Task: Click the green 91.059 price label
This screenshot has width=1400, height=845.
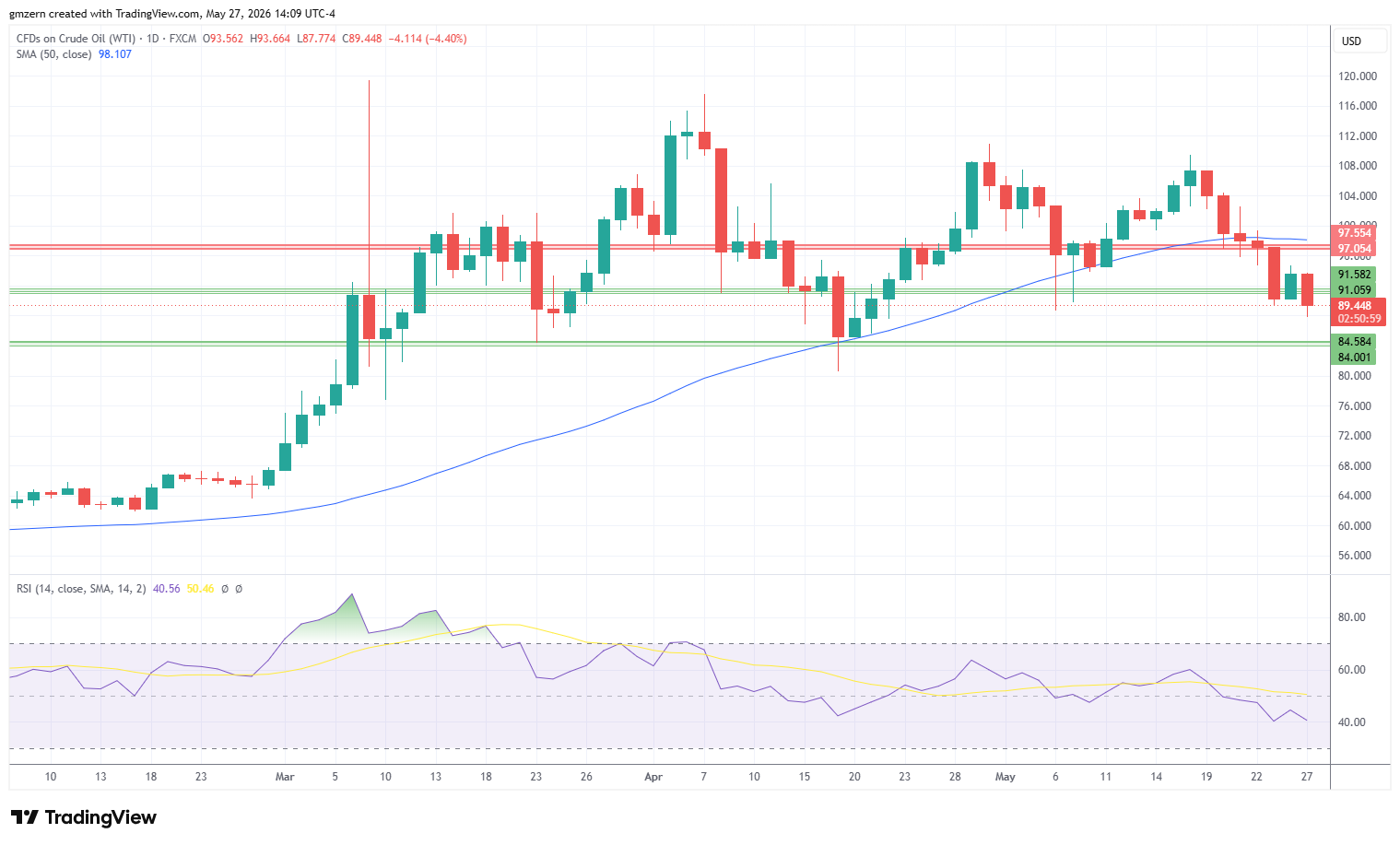Action: coord(1355,290)
